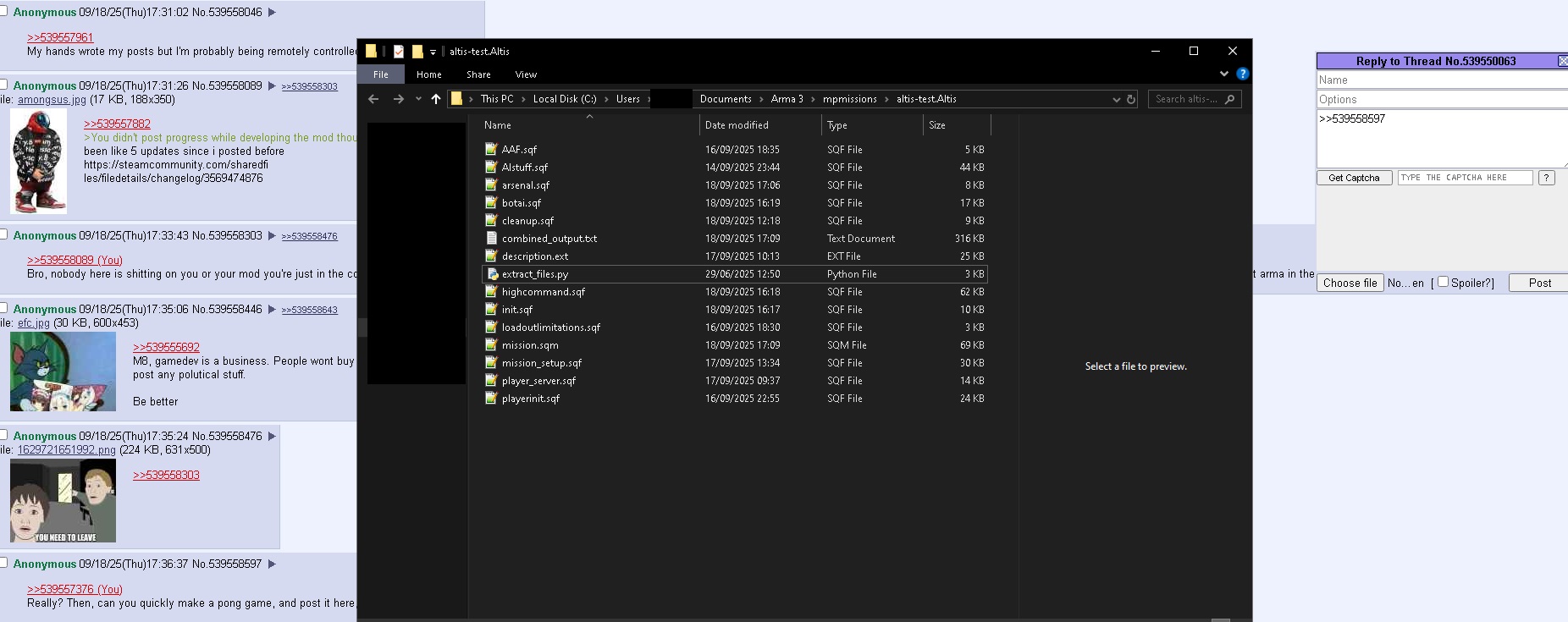The image size is (1568, 622).
Task: Click the Properties quick access toolbar icon
Action: 399,52
